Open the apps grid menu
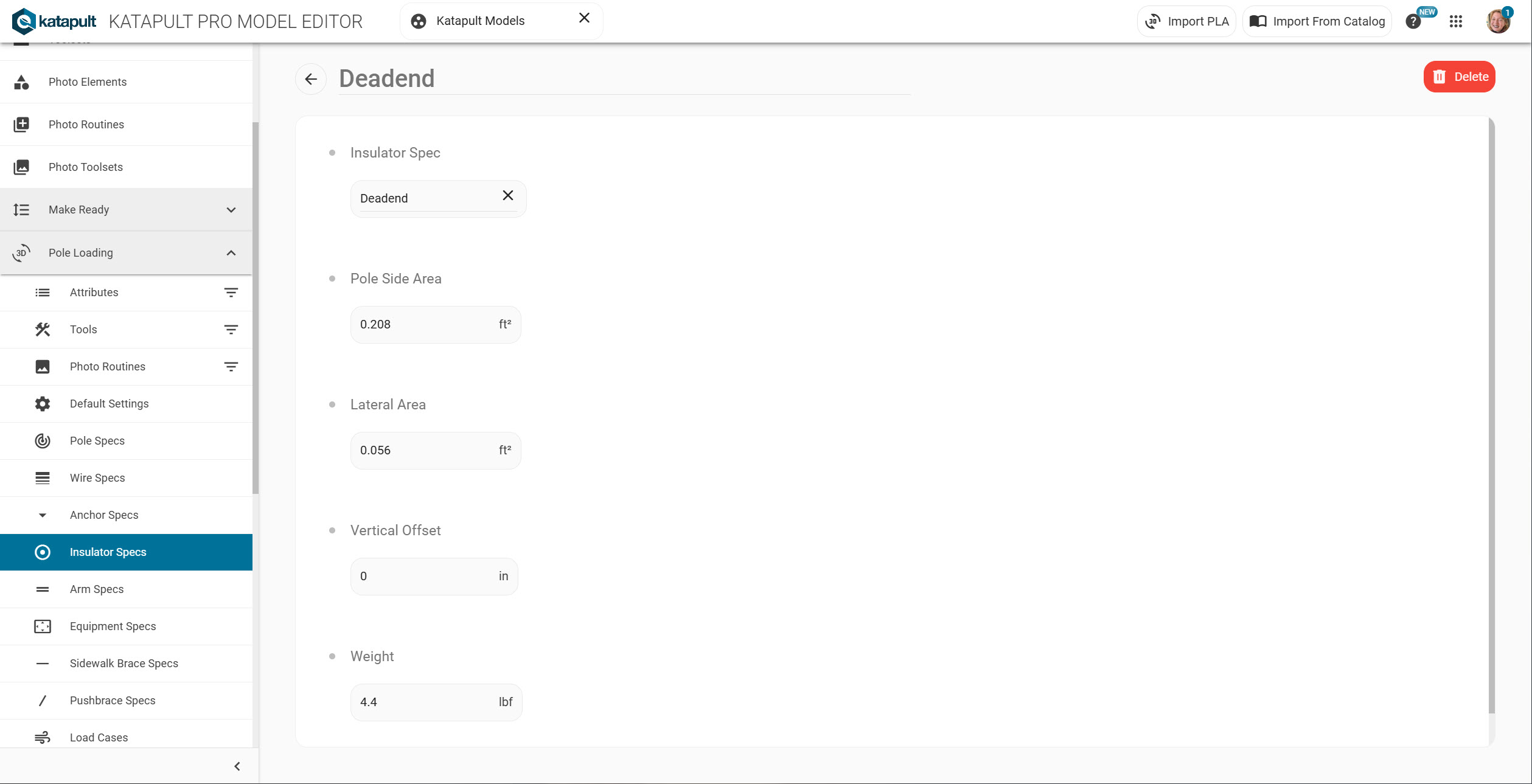Screen dimensions: 1532x784 (x=1455, y=21)
